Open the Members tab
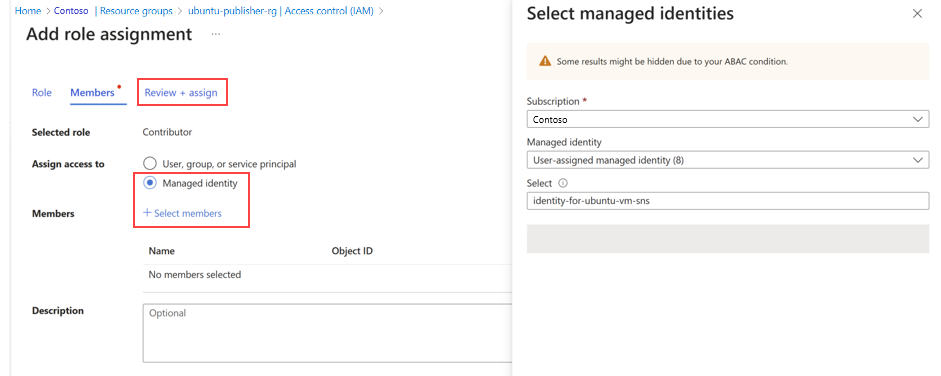941x376 pixels. pyautogui.click(x=92, y=93)
